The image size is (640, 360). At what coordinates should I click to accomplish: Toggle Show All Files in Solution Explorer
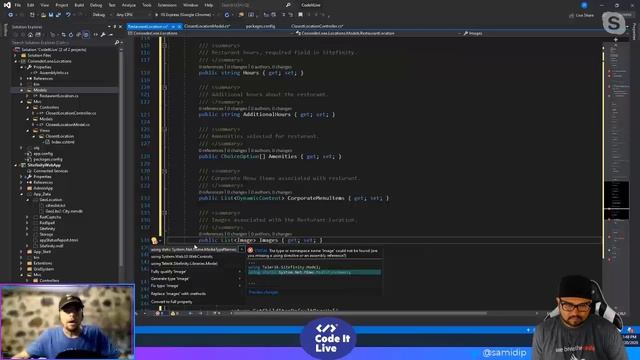coord(86,35)
